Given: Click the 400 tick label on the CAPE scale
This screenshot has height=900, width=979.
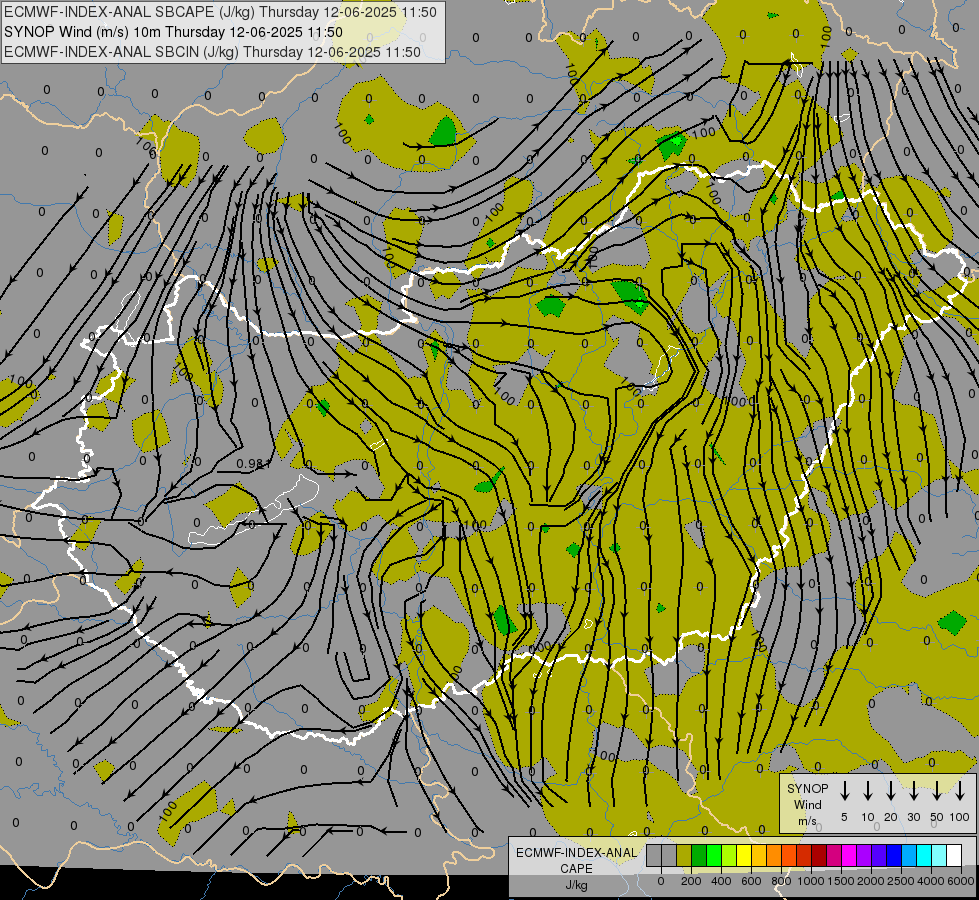Looking at the screenshot, I should [x=721, y=881].
